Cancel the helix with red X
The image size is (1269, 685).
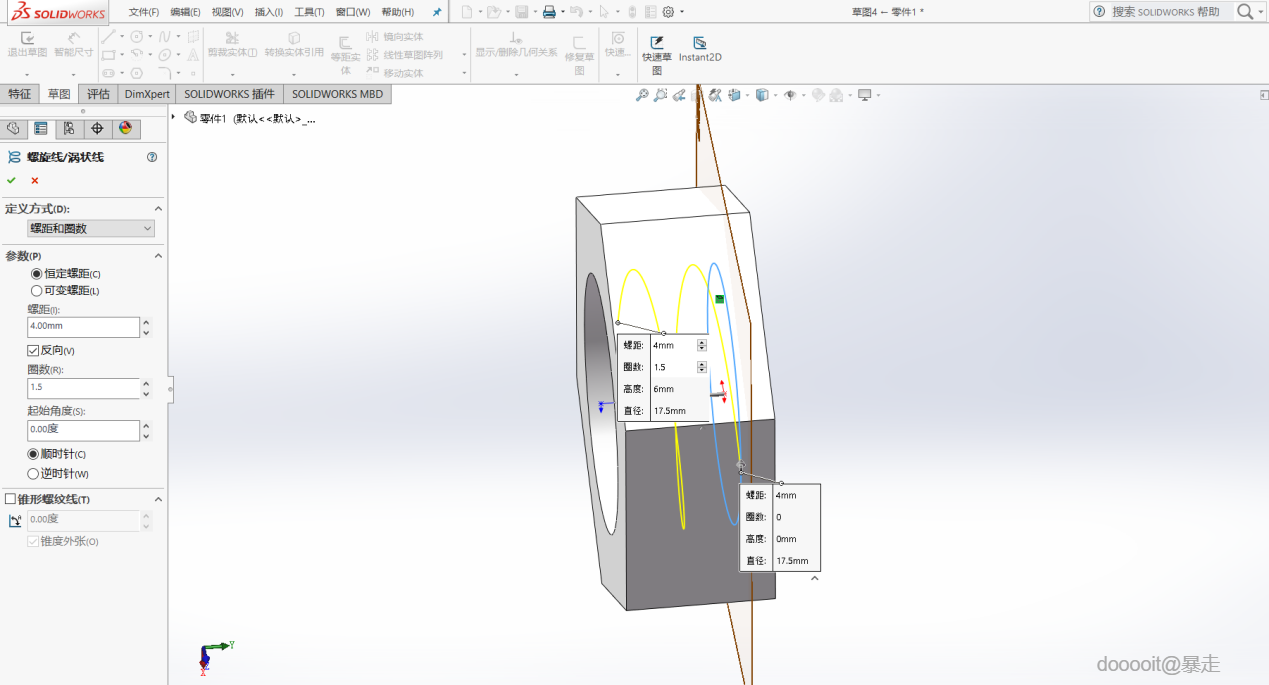click(x=35, y=180)
